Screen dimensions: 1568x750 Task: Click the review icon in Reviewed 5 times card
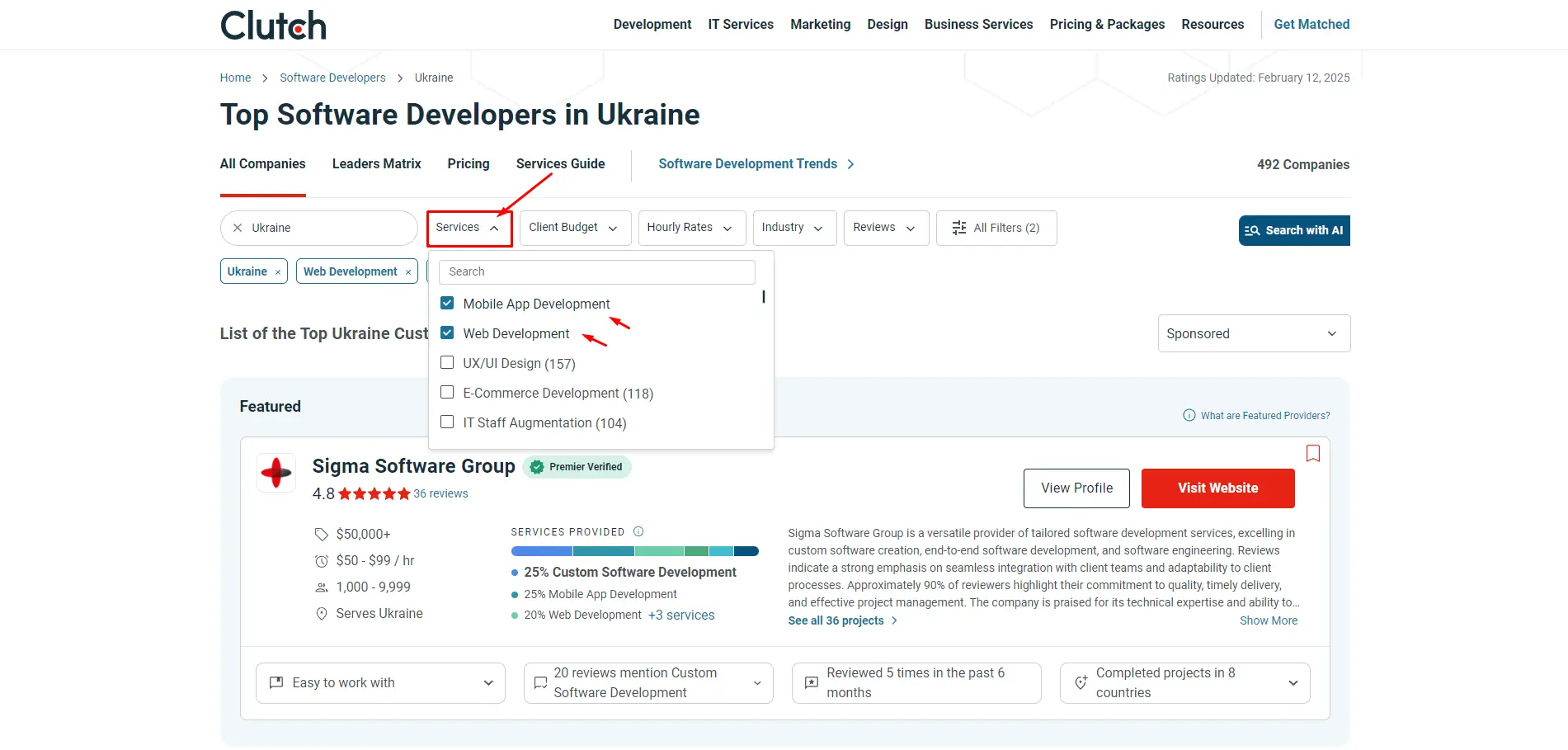(x=812, y=683)
